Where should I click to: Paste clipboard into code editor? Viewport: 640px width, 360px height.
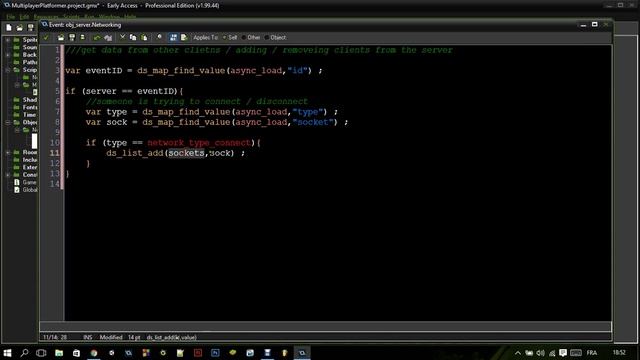tap(144, 38)
